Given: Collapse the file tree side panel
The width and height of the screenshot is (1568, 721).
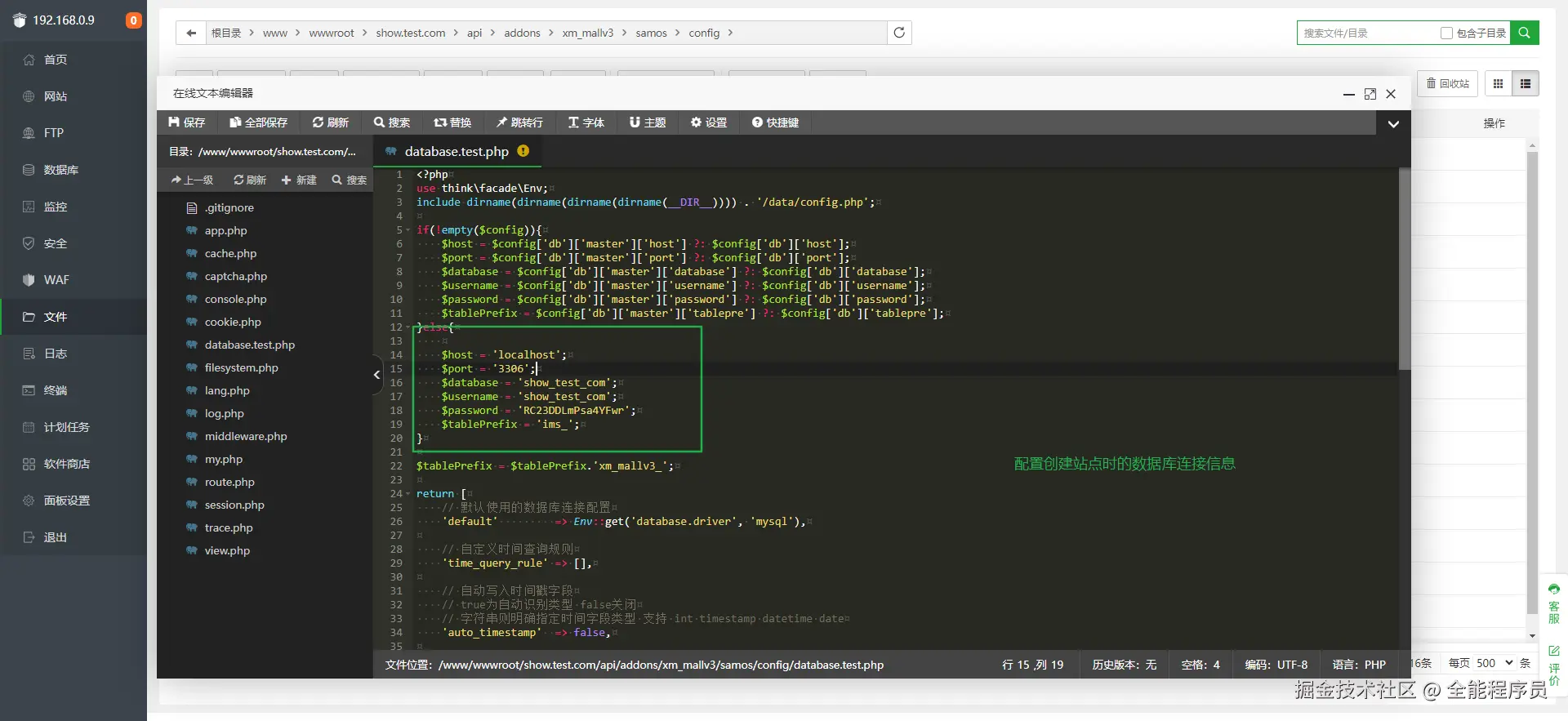Looking at the screenshot, I should click(376, 375).
